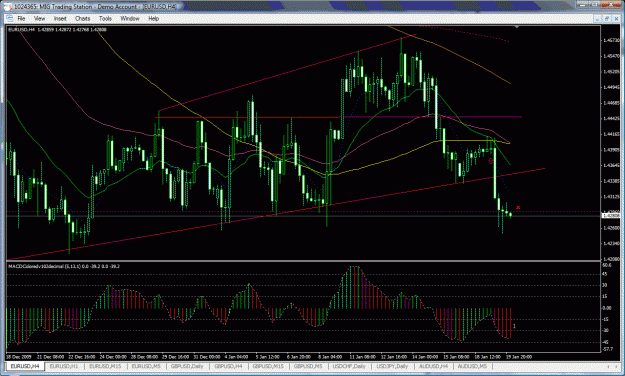
Task: Minimize the inner EURUSD chart window
Action: coord(598,18)
